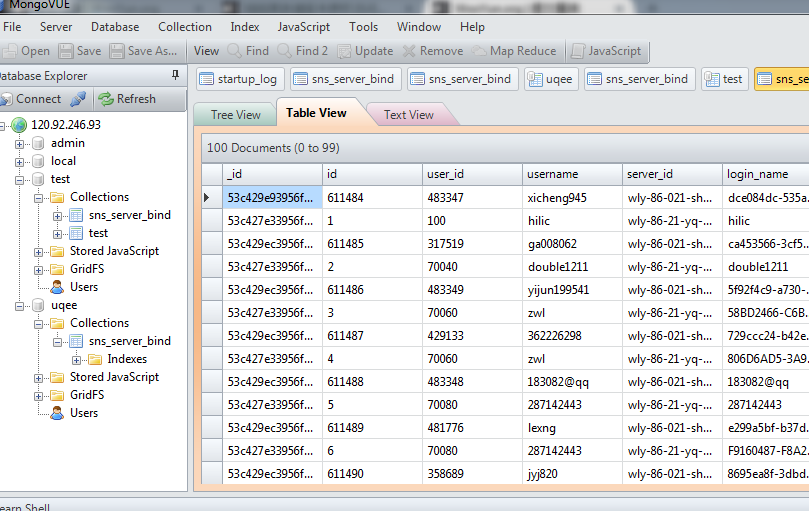This screenshot has width=809, height=511.
Task: Switch to the test document tab
Action: coord(725,79)
